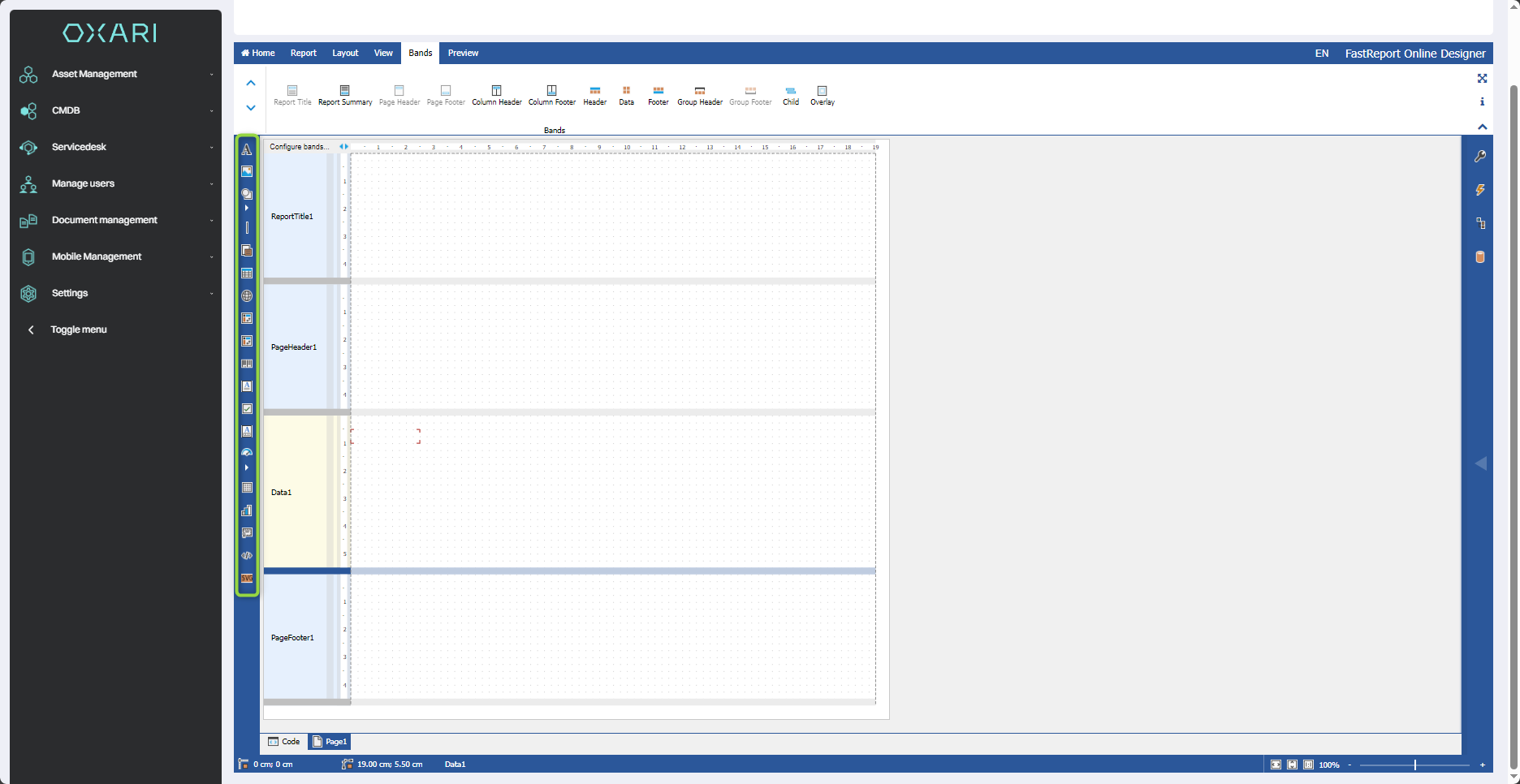Insert a Group Header band

[699, 95]
